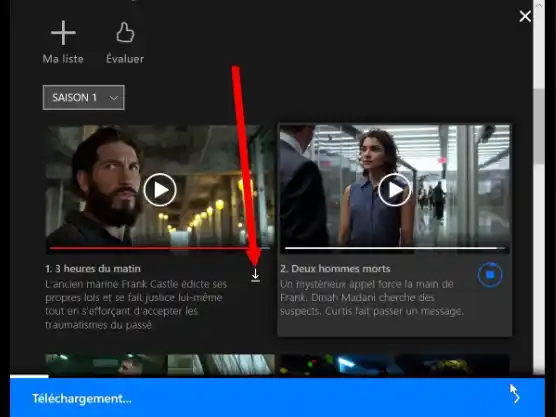
Task: Open the Téléchargement status bar chevron
Action: (517, 398)
